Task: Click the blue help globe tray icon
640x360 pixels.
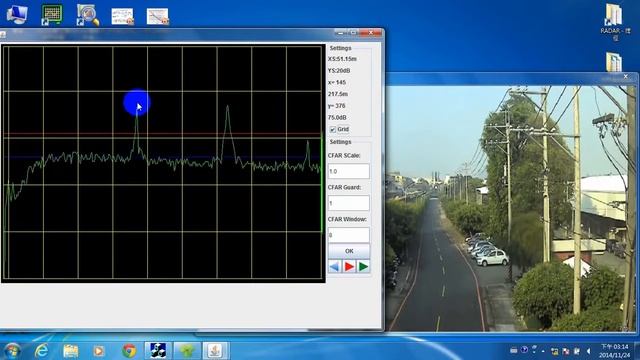Action: pos(524,350)
